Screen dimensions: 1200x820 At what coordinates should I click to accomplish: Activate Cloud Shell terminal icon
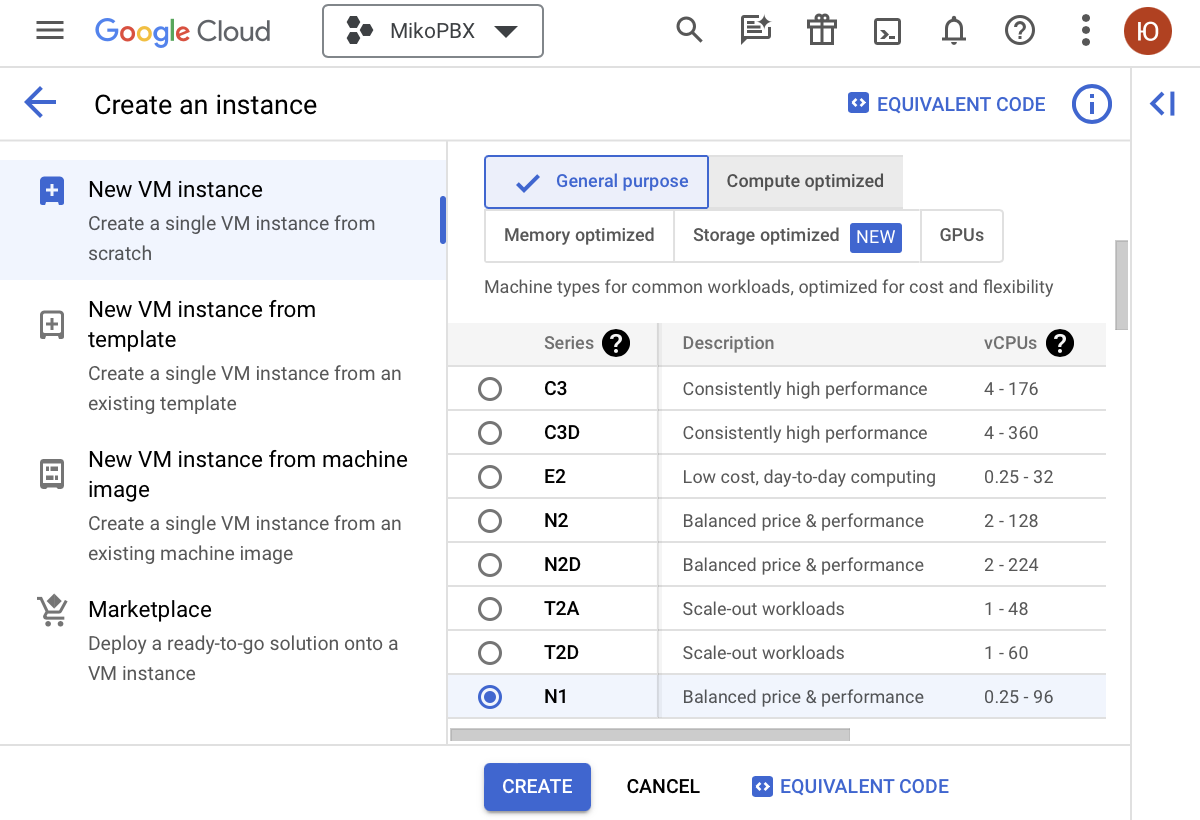point(887,31)
